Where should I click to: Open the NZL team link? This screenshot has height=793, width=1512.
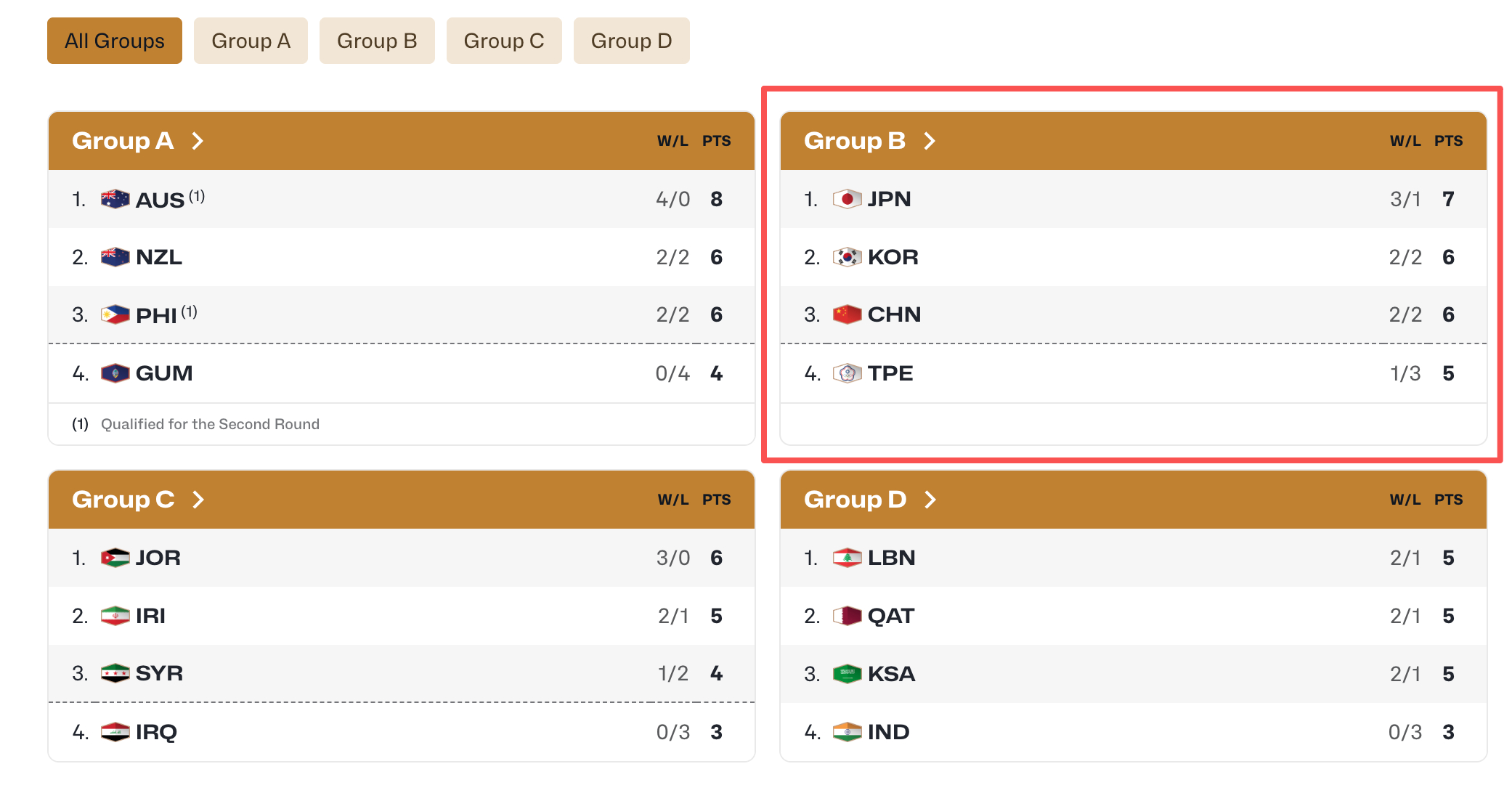(x=159, y=257)
